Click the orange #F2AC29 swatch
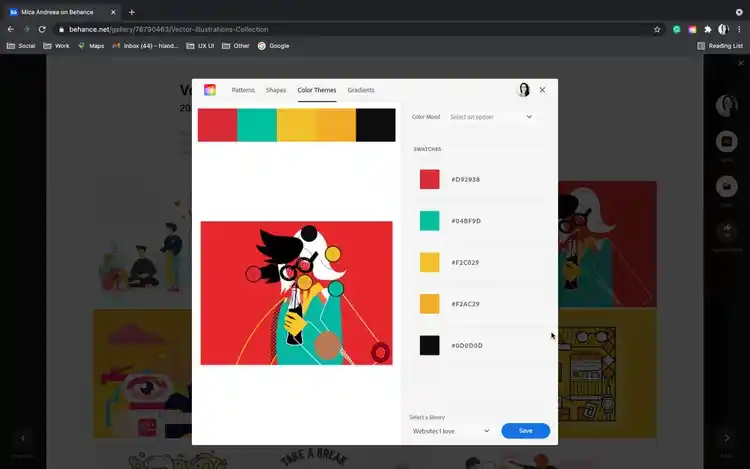The height and width of the screenshot is (469, 750). pyautogui.click(x=430, y=304)
